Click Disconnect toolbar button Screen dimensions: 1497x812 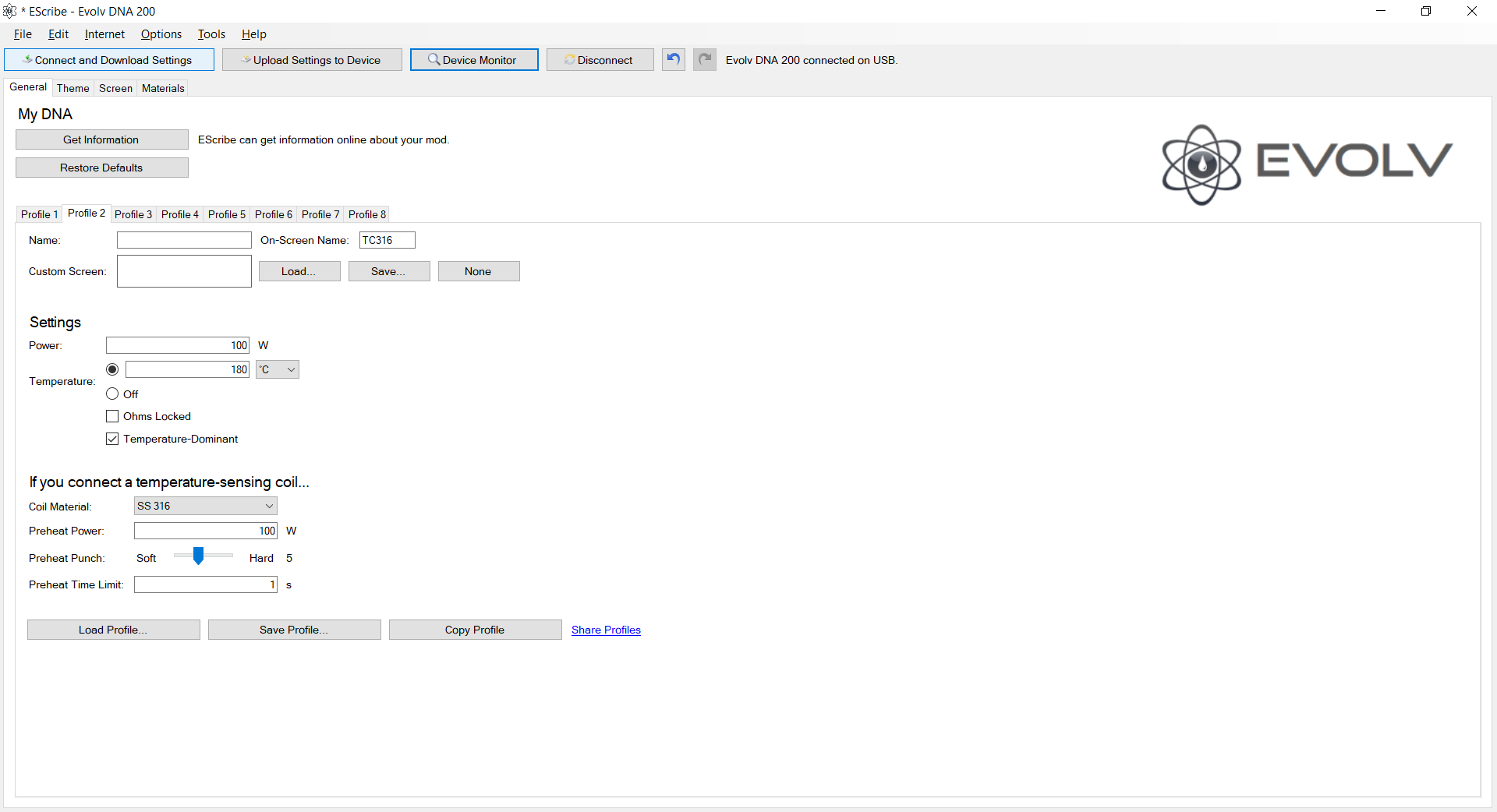coord(600,60)
